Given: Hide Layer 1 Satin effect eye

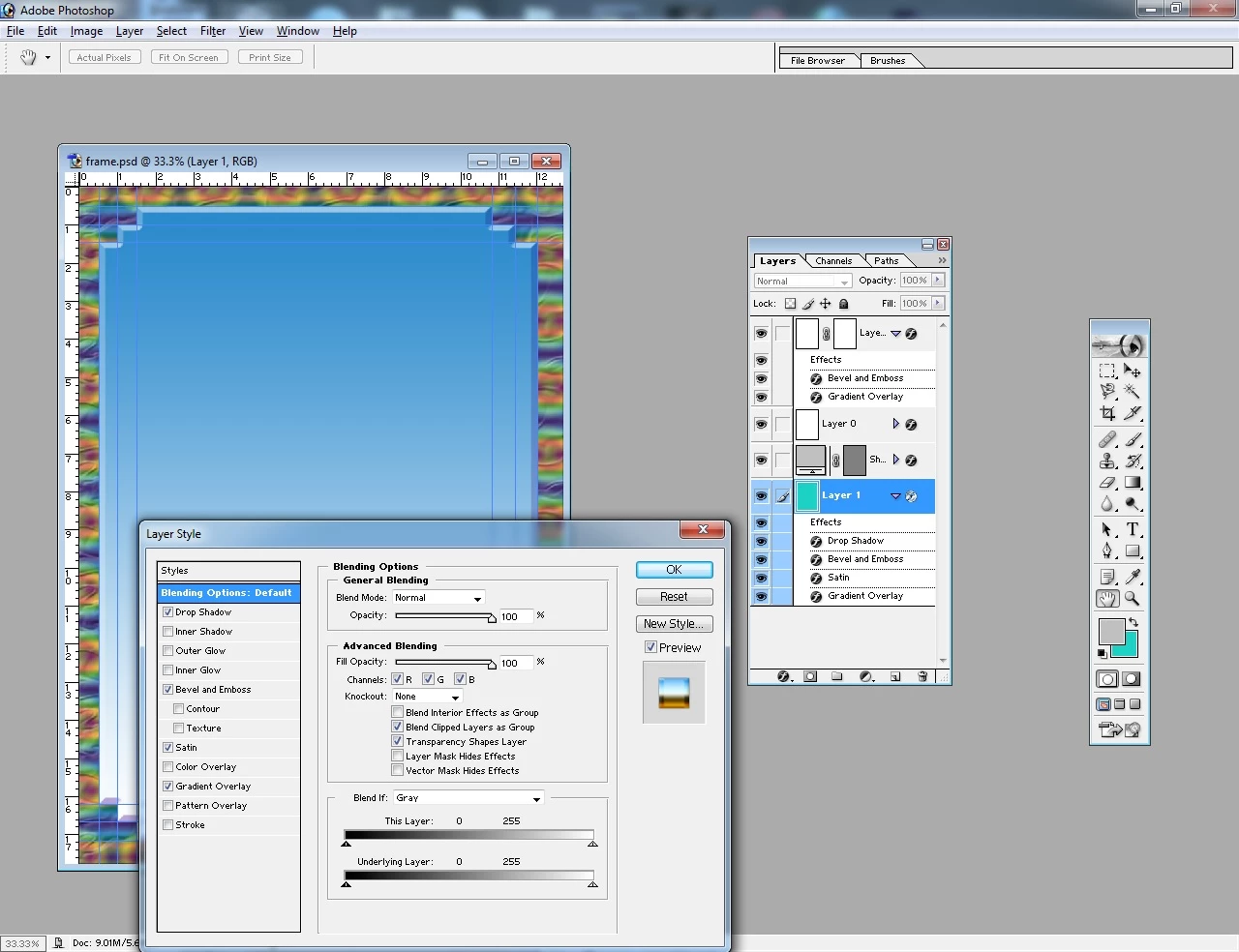Looking at the screenshot, I should tap(761, 578).
